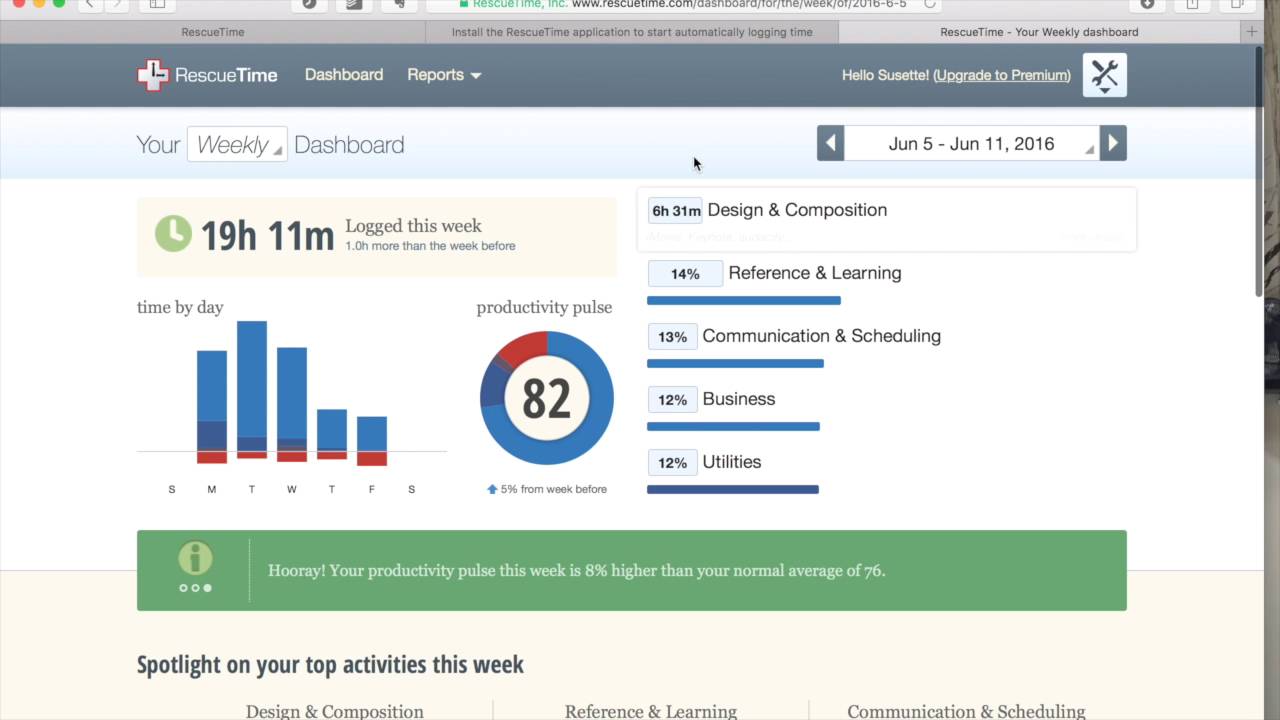Viewport: 1280px width, 720px height.
Task: Open Safari's downloads list
Action: (1148, 4)
